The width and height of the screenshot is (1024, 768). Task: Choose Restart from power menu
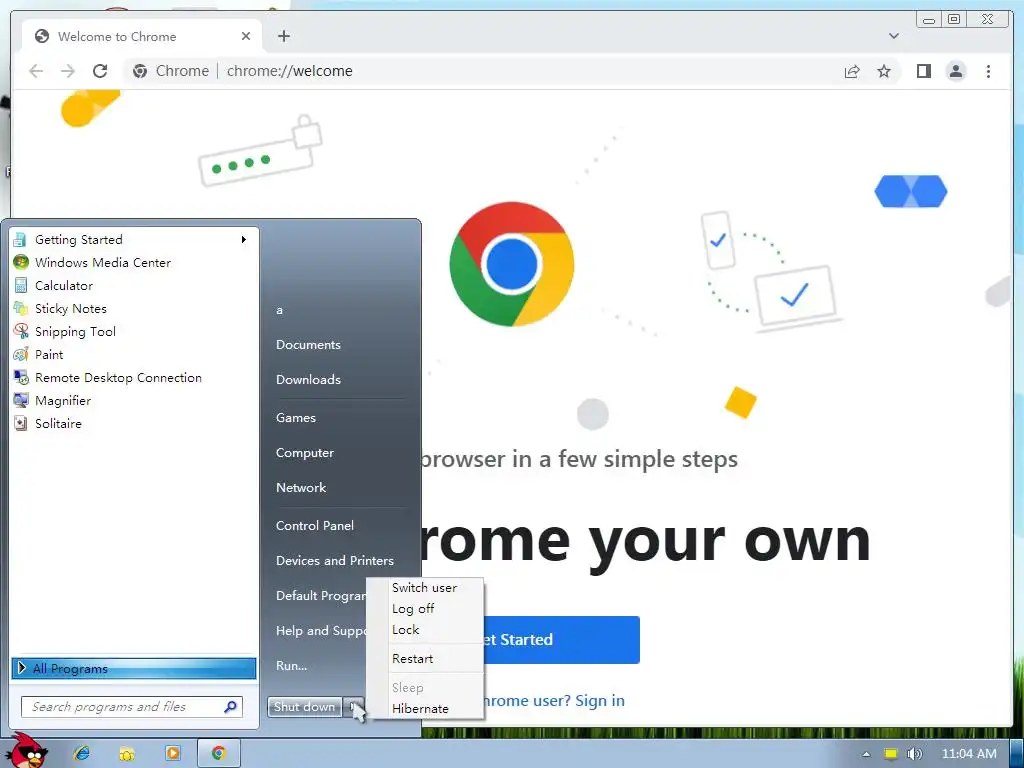[x=424, y=658]
